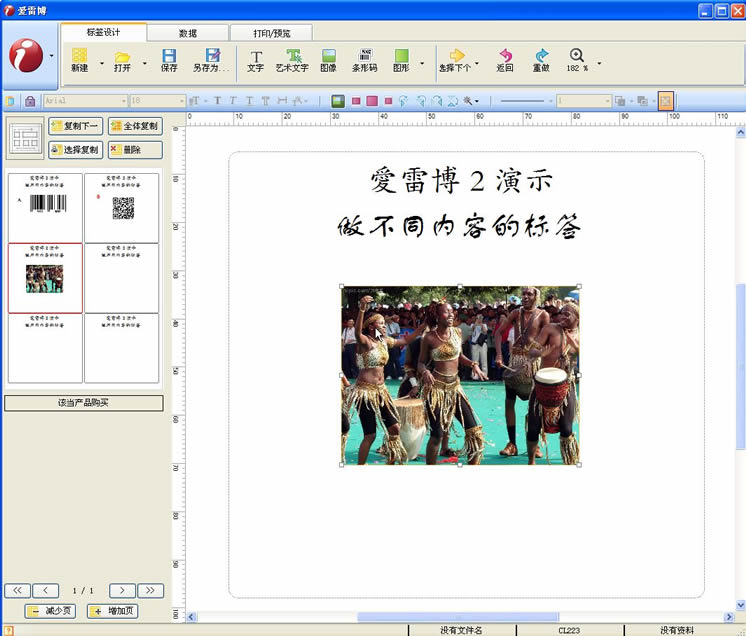Select the 图形 (Shape) tool
746x636 pixels.
[401, 60]
